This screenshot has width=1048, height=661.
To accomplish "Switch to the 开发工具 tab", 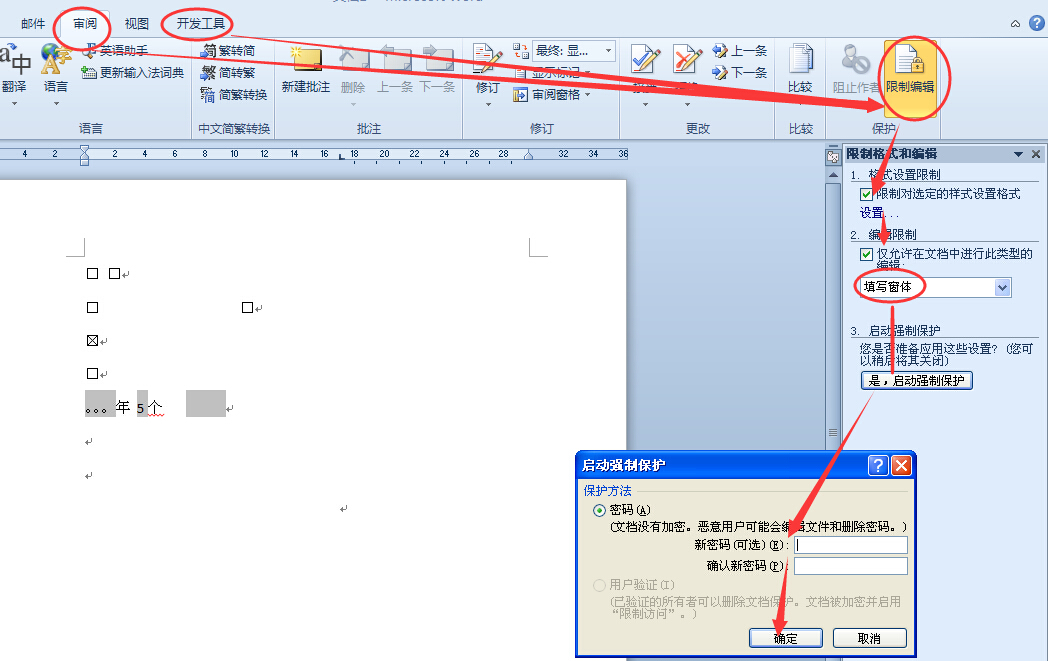I will [x=201, y=24].
